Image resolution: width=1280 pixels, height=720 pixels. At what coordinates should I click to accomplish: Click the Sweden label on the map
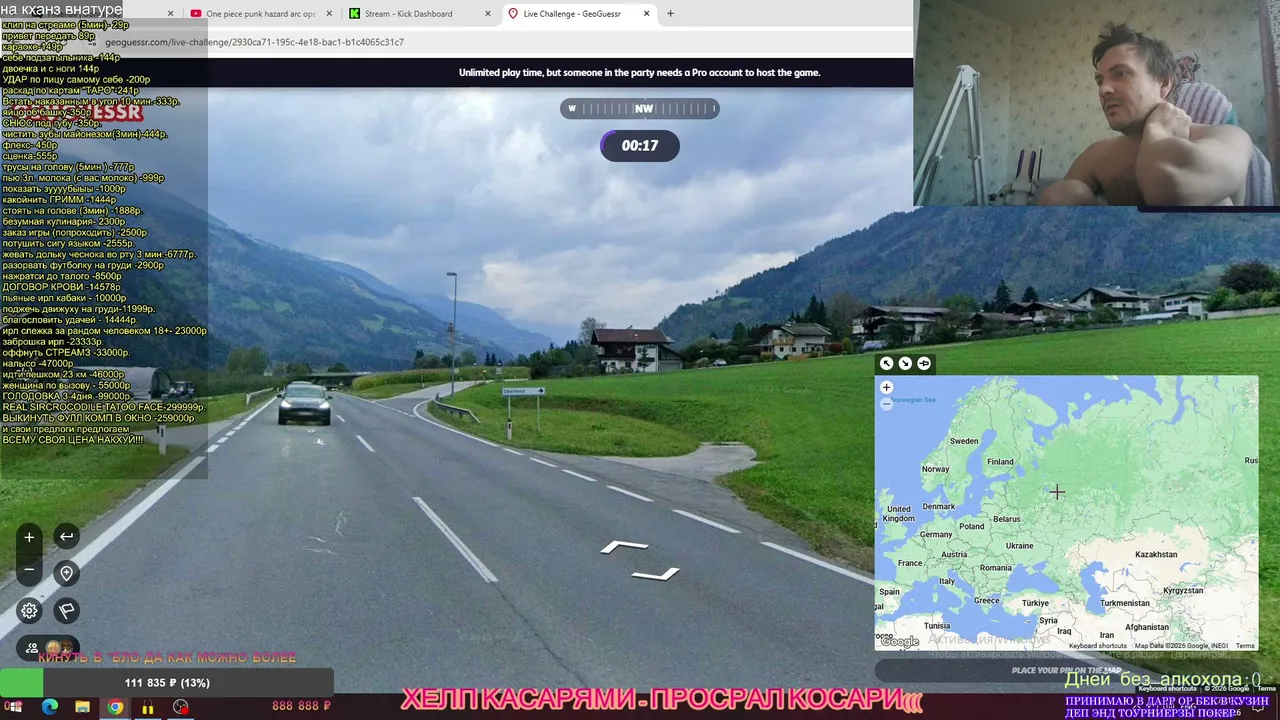point(964,441)
